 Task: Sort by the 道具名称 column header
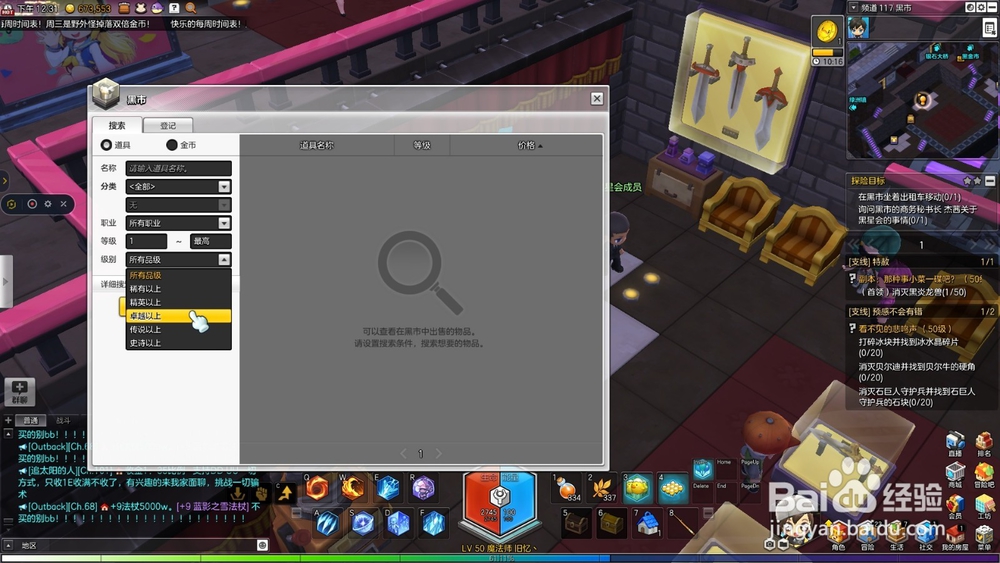[317, 145]
